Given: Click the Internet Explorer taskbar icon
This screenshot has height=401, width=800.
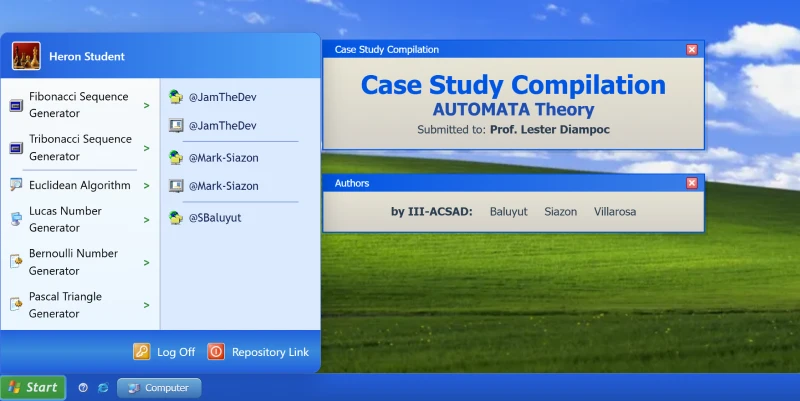Looking at the screenshot, I should (x=103, y=388).
